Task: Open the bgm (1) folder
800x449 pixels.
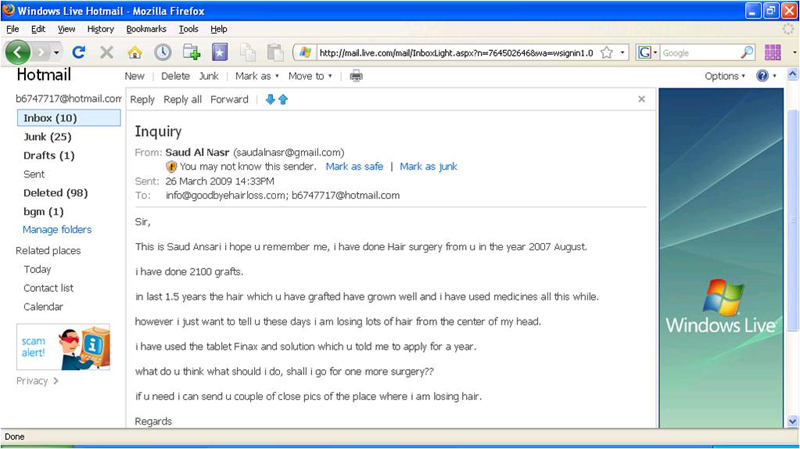Action: pyautogui.click(x=43, y=212)
